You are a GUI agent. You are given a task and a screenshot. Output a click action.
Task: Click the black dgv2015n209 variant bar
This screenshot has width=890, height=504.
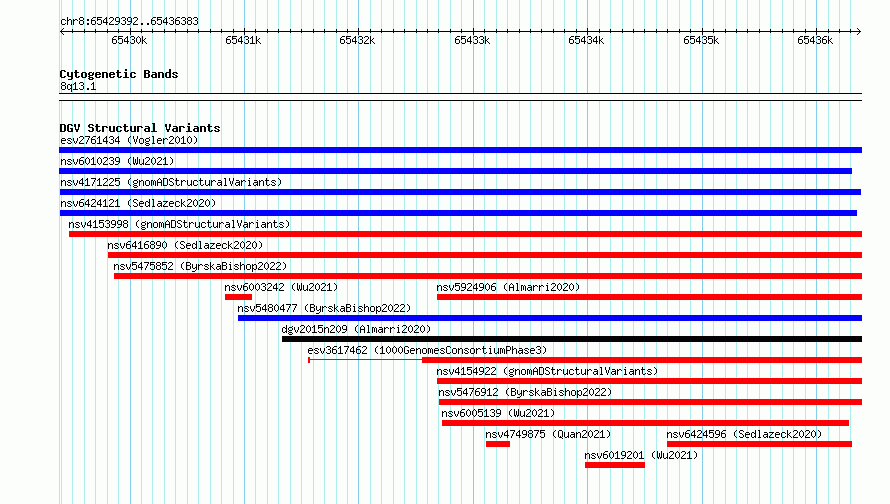click(x=572, y=339)
